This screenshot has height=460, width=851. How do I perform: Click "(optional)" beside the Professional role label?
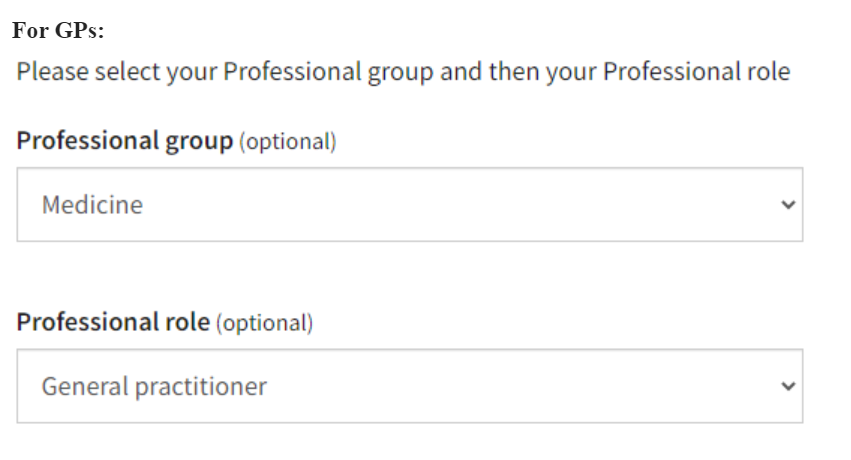262,324
